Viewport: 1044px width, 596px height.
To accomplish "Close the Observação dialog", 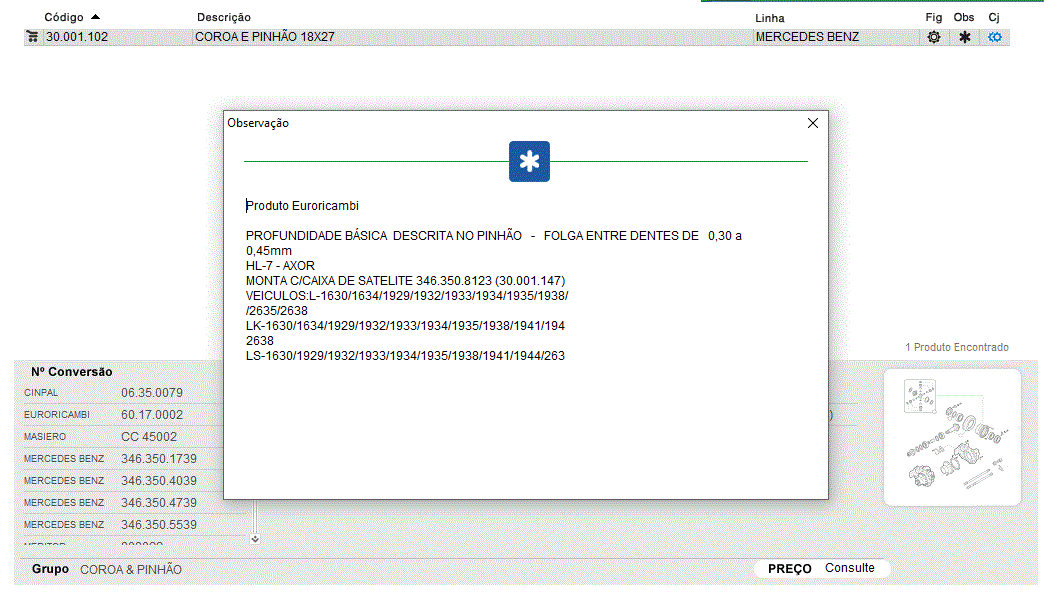I will pos(812,123).
